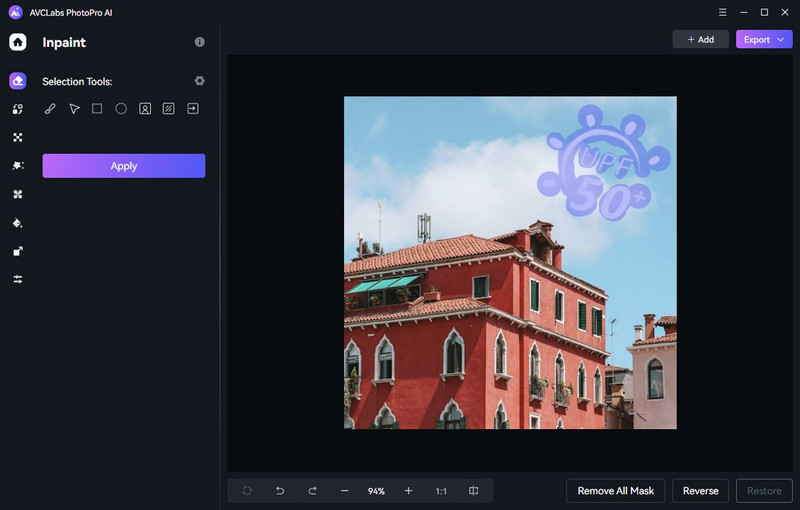This screenshot has width=800, height=510.
Task: Select the portrait selection tool
Action: coord(145,109)
